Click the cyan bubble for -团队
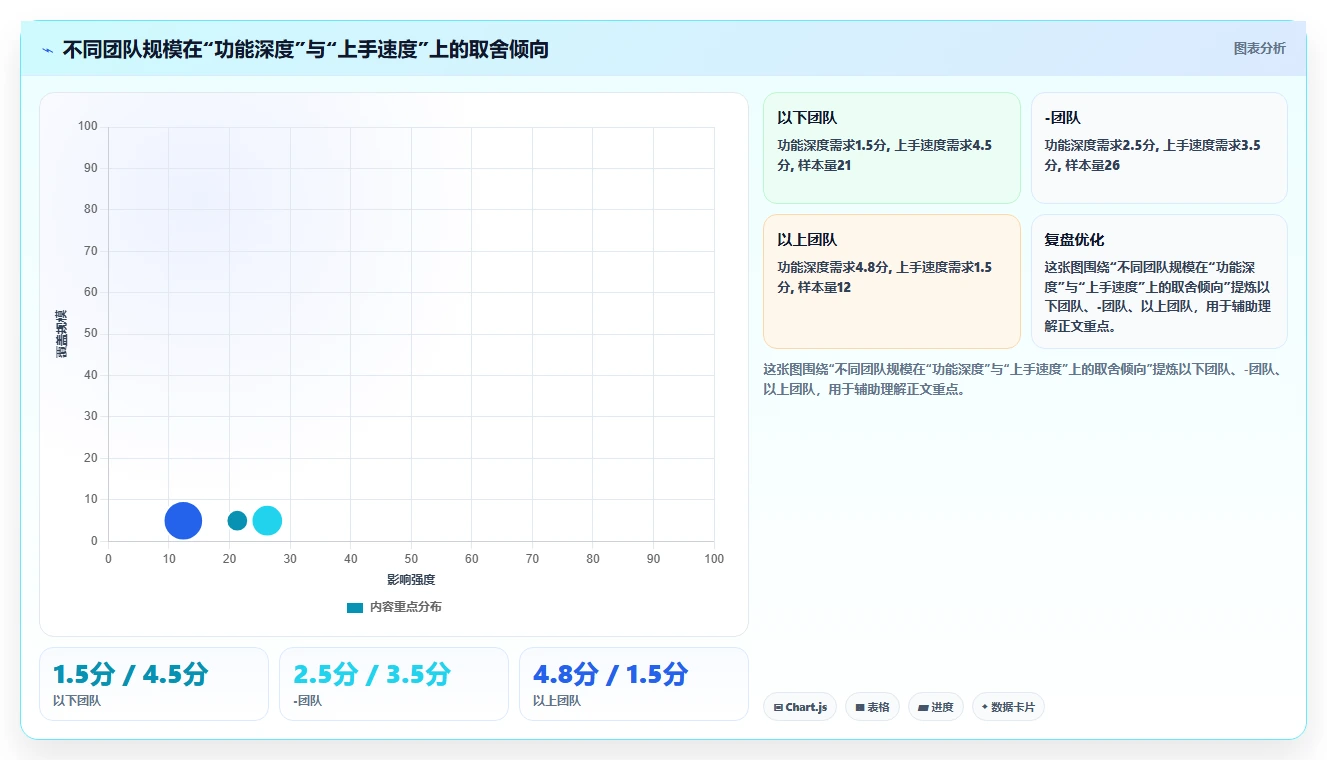The width and height of the screenshot is (1327, 760). coord(267,521)
